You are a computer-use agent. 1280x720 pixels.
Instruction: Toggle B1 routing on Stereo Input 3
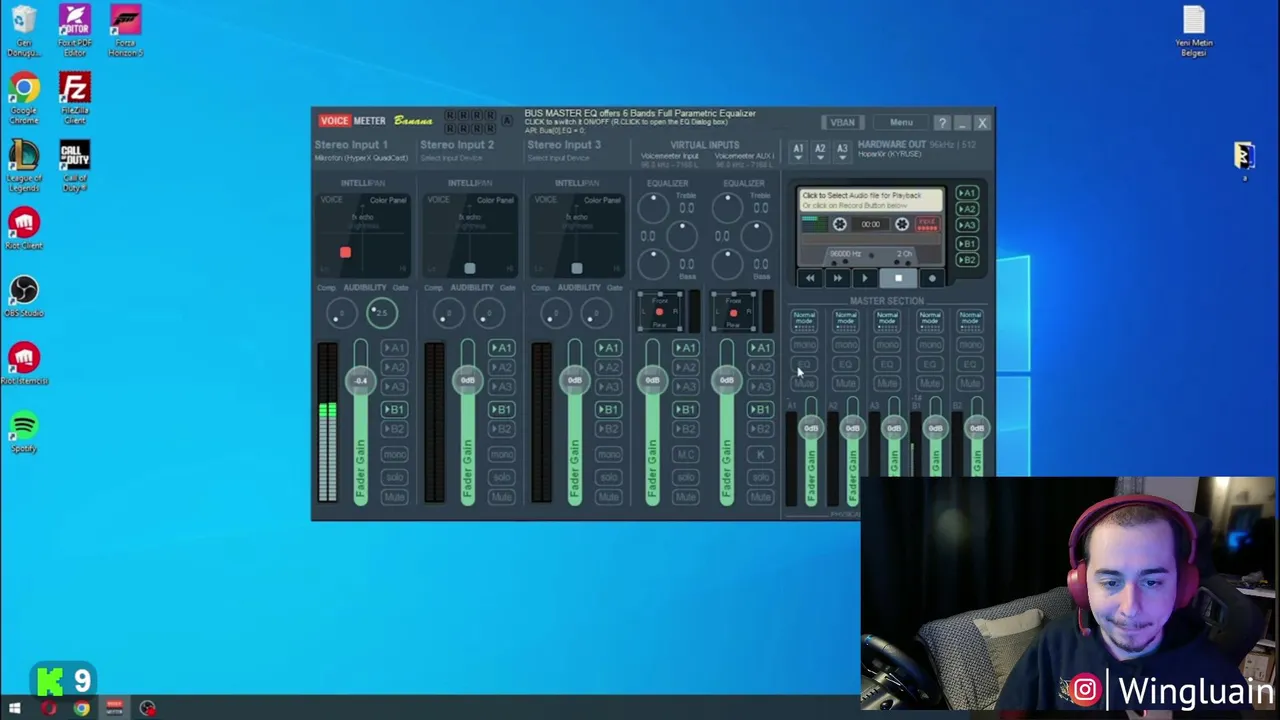click(x=608, y=410)
